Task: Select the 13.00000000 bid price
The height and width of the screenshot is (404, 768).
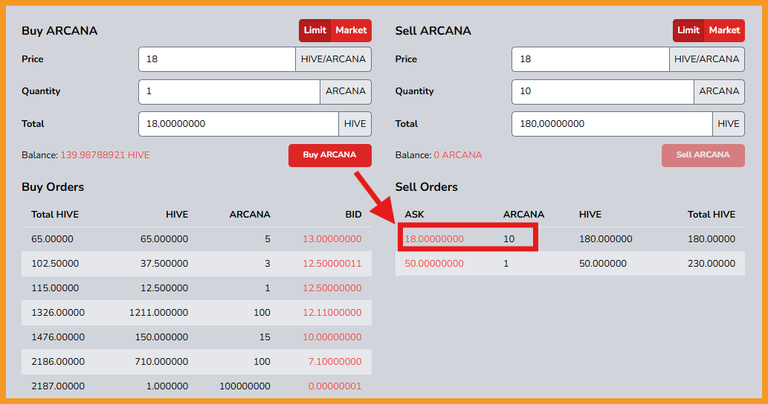Action: [332, 239]
